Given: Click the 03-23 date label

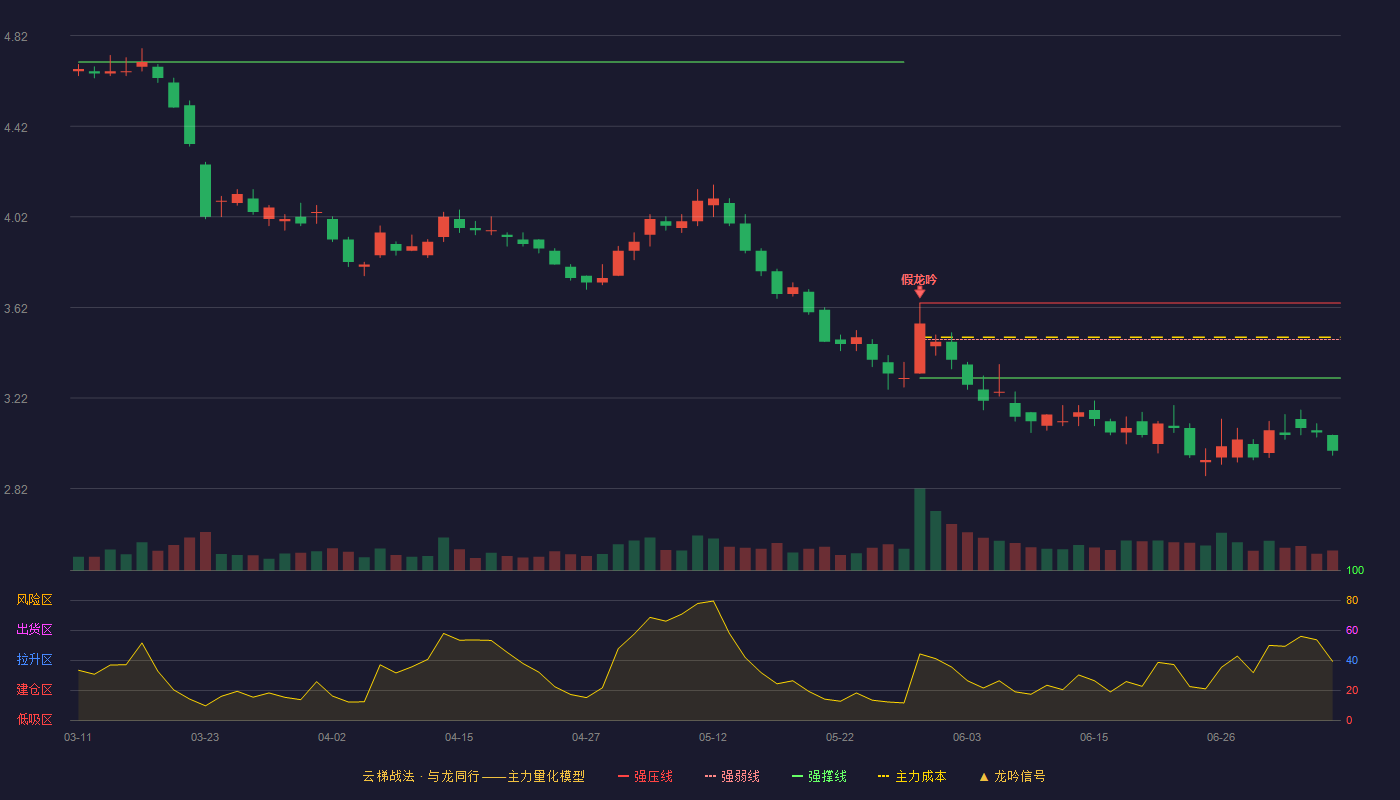Looking at the screenshot, I should pos(205,737).
